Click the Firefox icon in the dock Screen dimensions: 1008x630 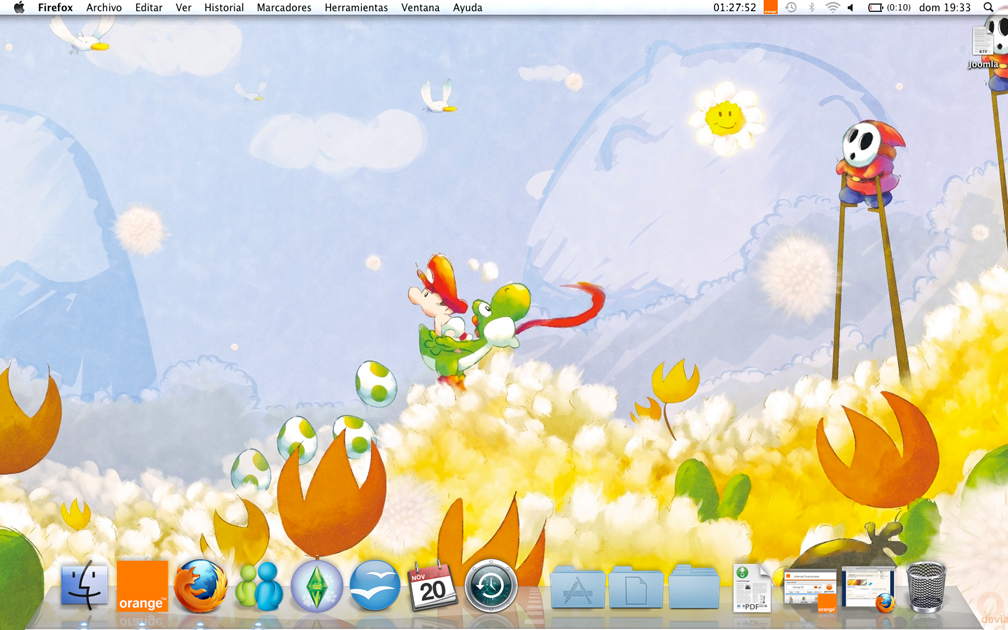(x=200, y=586)
